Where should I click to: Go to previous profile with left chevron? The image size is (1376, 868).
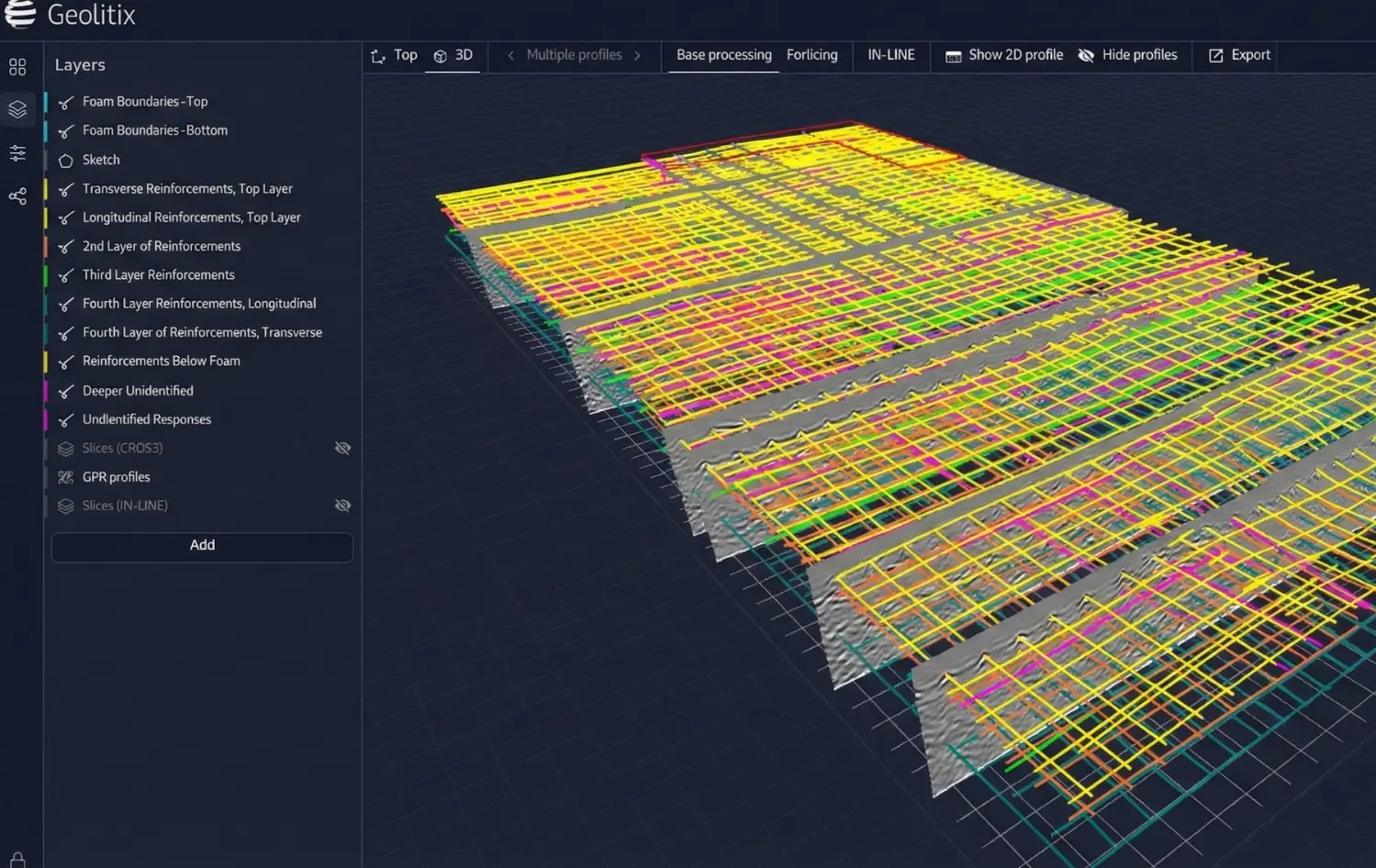(511, 55)
